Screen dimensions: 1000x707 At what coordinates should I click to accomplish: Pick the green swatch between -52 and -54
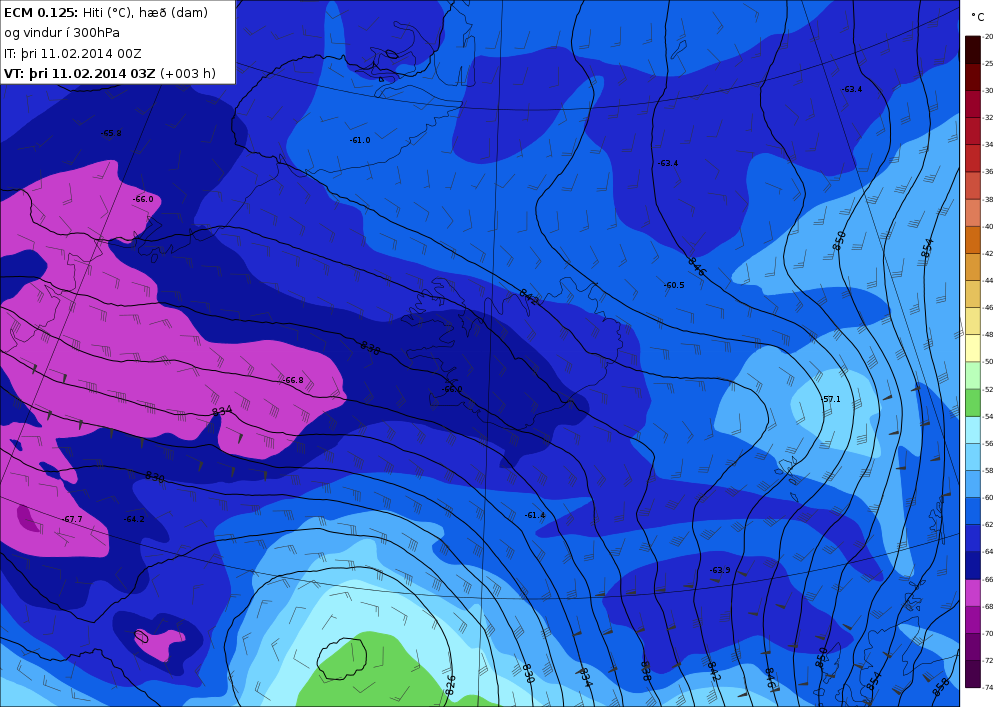point(973,402)
